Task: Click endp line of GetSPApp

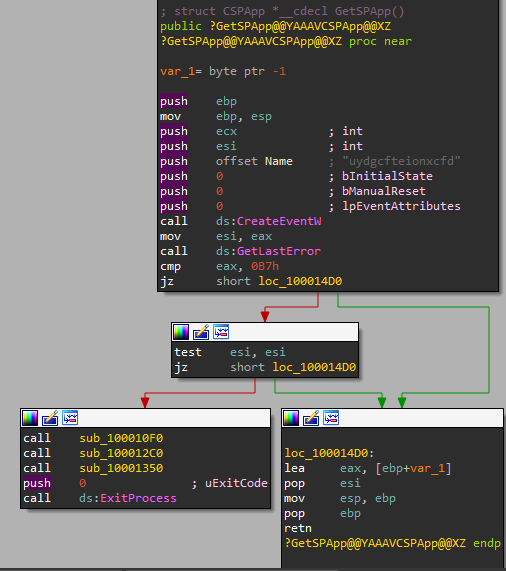Action: (392, 543)
